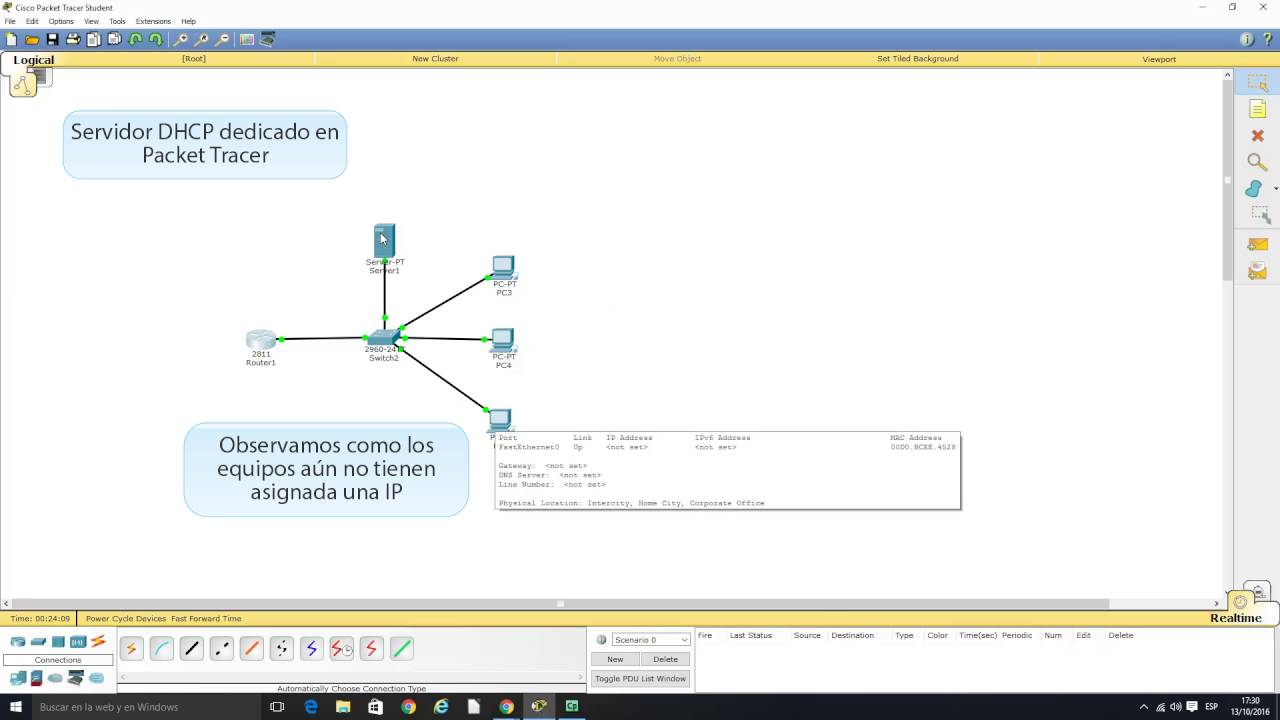Choose copper straight-through cable

pyautogui.click(x=191, y=649)
